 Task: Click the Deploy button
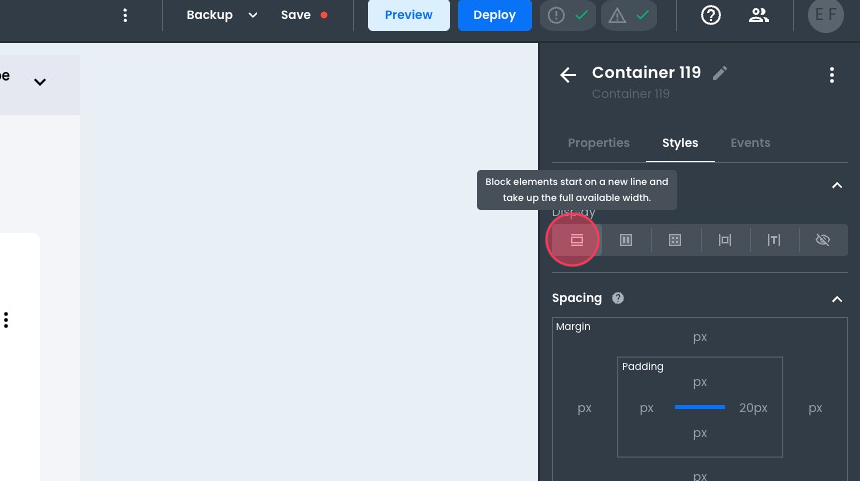pos(494,15)
